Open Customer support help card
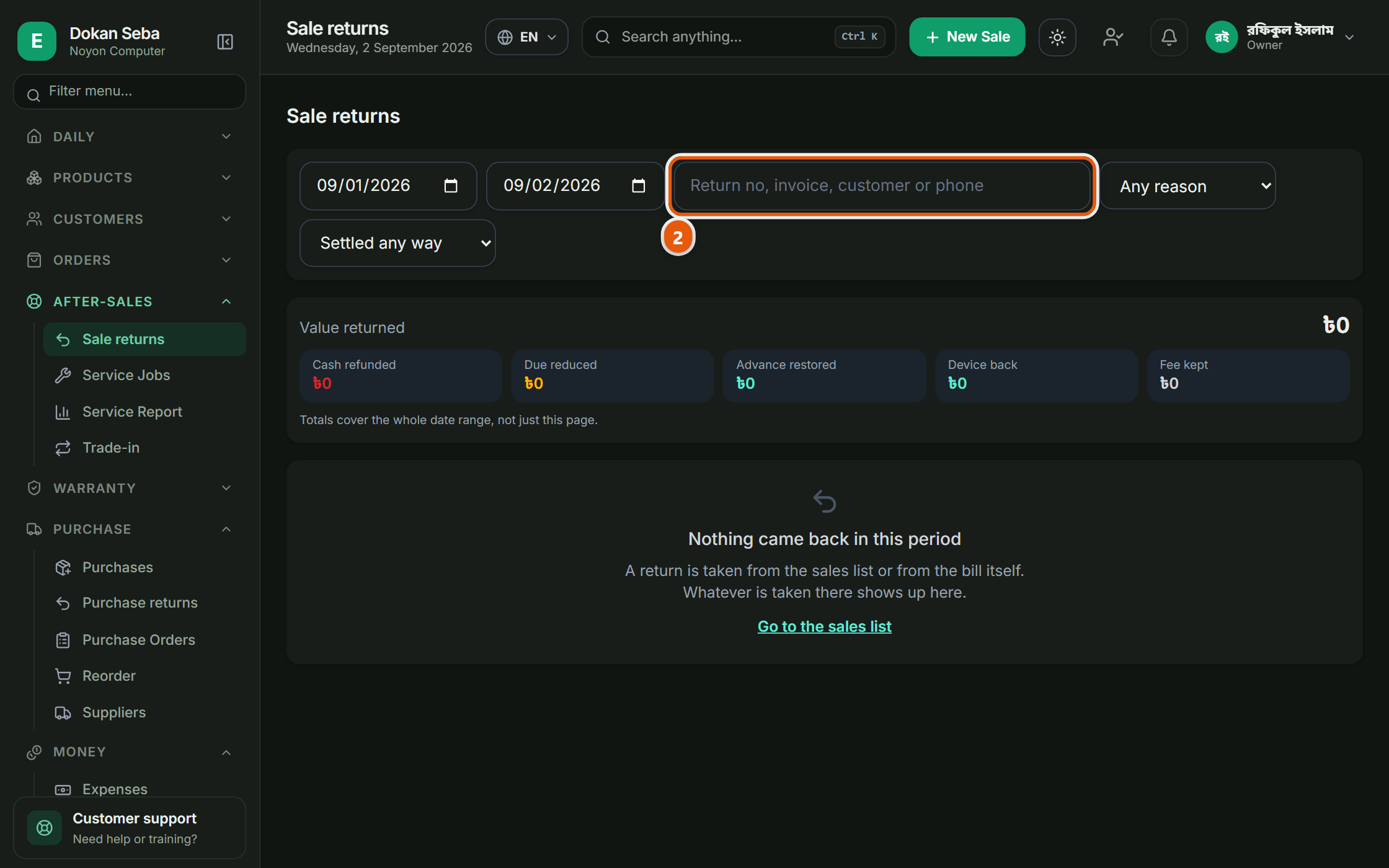 (130, 828)
